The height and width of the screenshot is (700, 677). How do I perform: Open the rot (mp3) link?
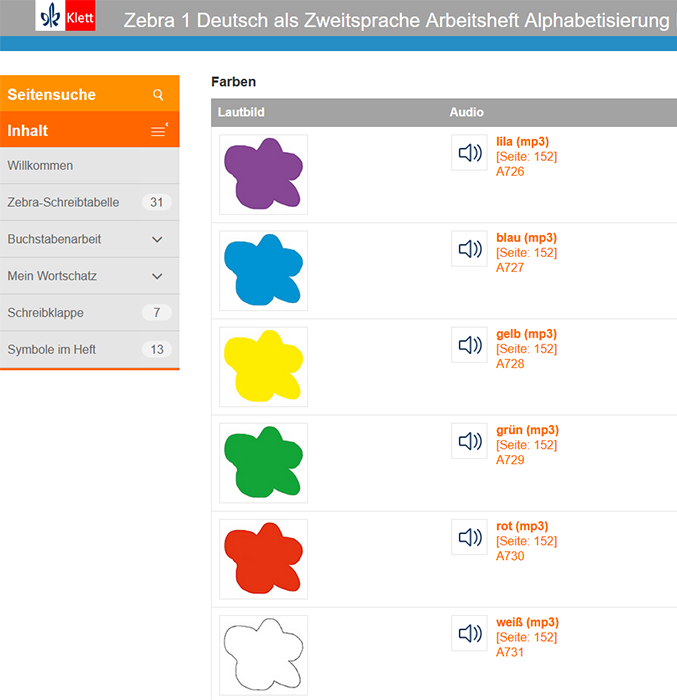coord(522,526)
